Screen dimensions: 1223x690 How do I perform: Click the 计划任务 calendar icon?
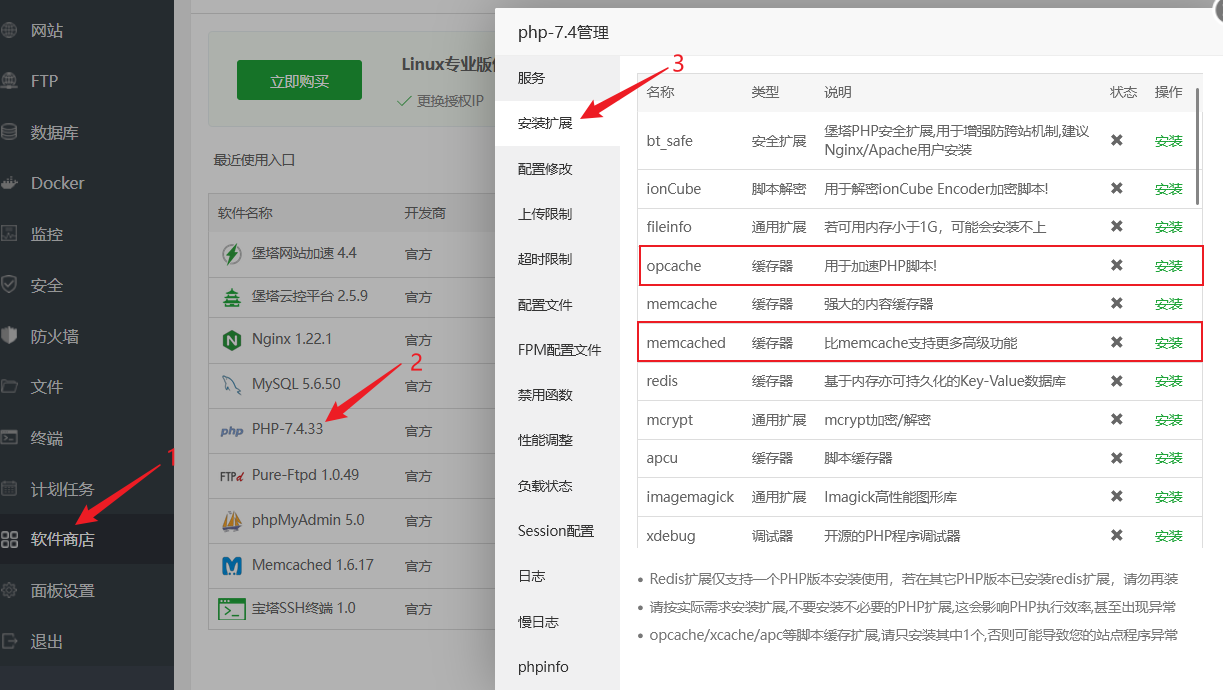click(9, 489)
